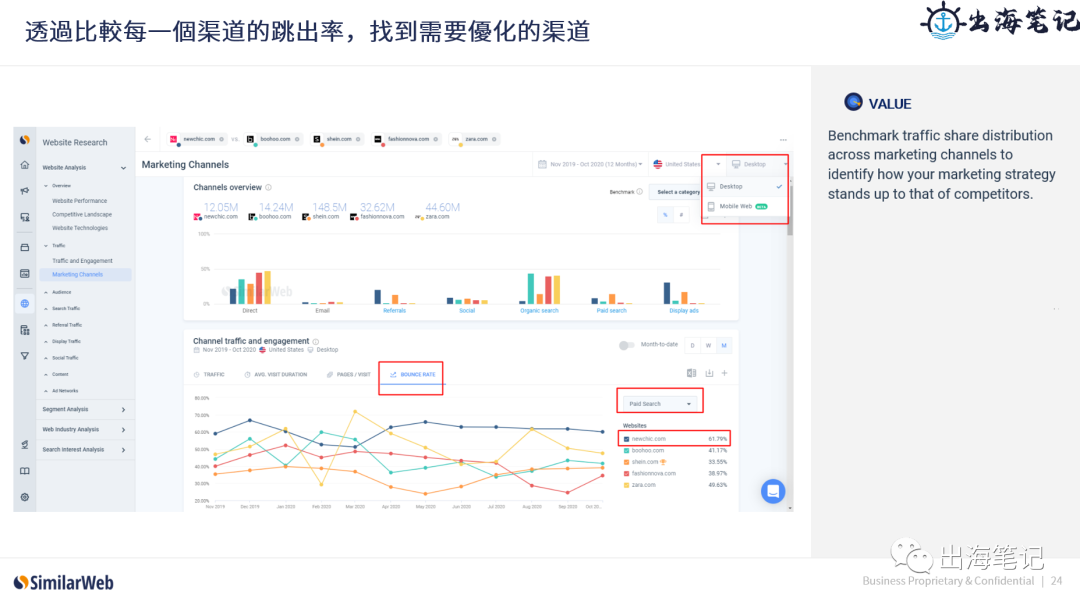1080x605 pixels.
Task: Switch to the AVG. VISIT DURATION tab
Action: click(276, 375)
